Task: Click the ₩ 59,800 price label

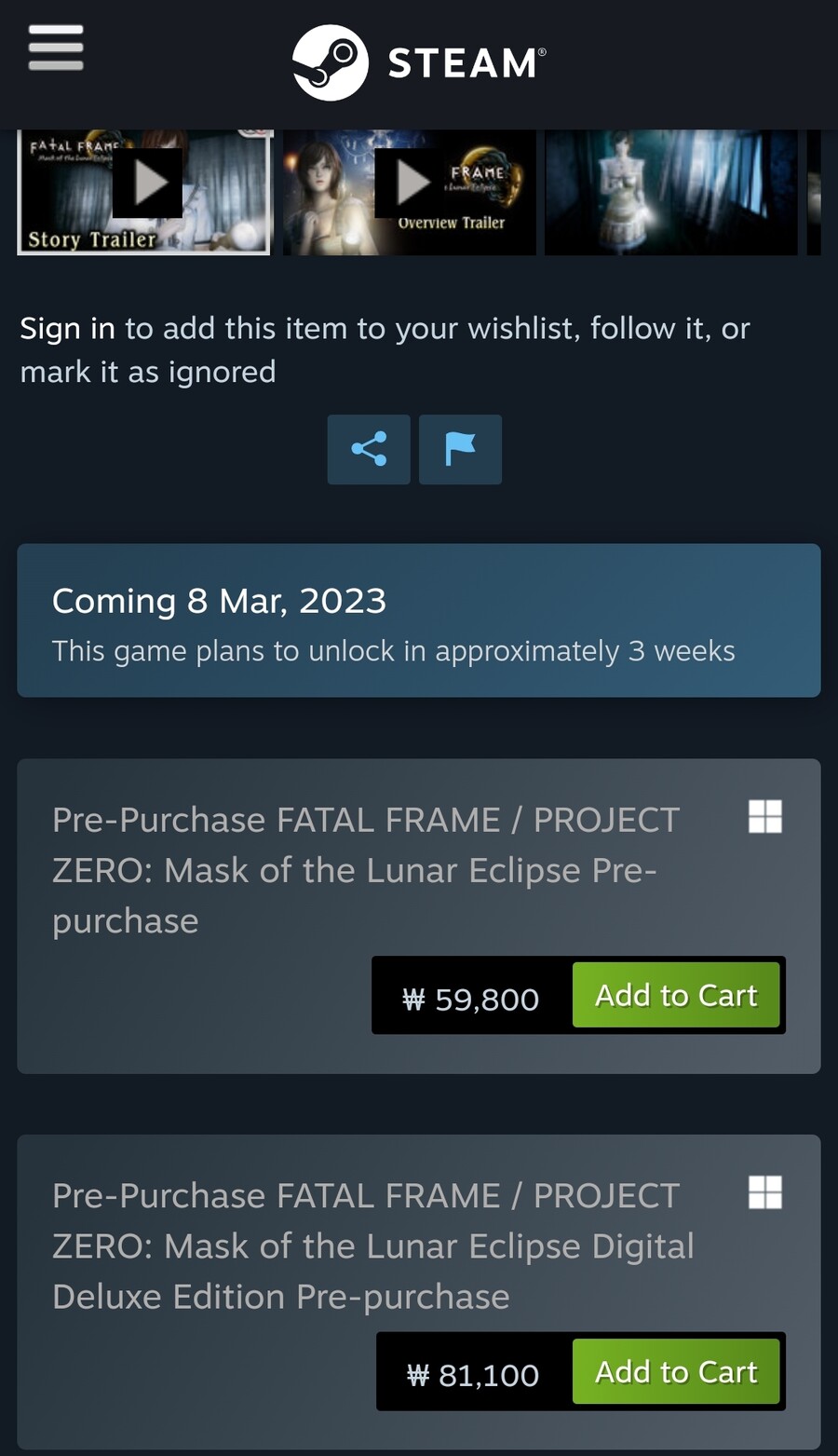Action: [x=471, y=999]
